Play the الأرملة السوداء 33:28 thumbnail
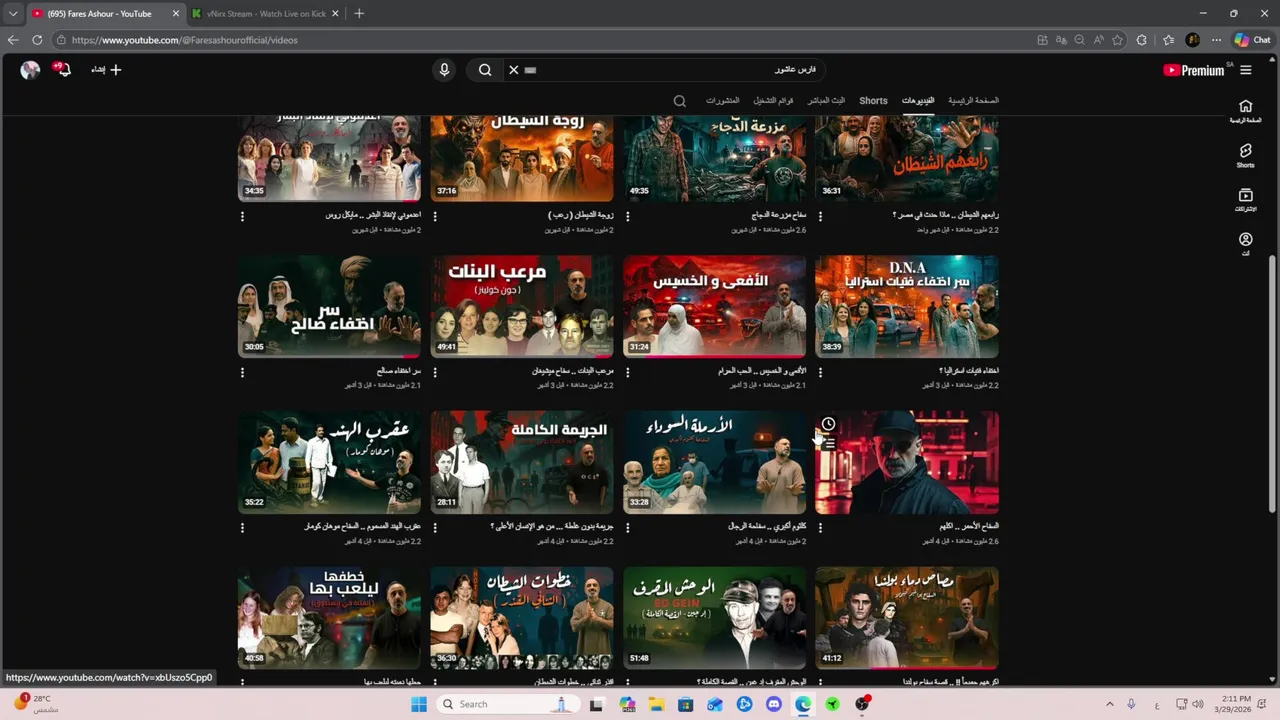The width and height of the screenshot is (1280, 720). [714, 462]
